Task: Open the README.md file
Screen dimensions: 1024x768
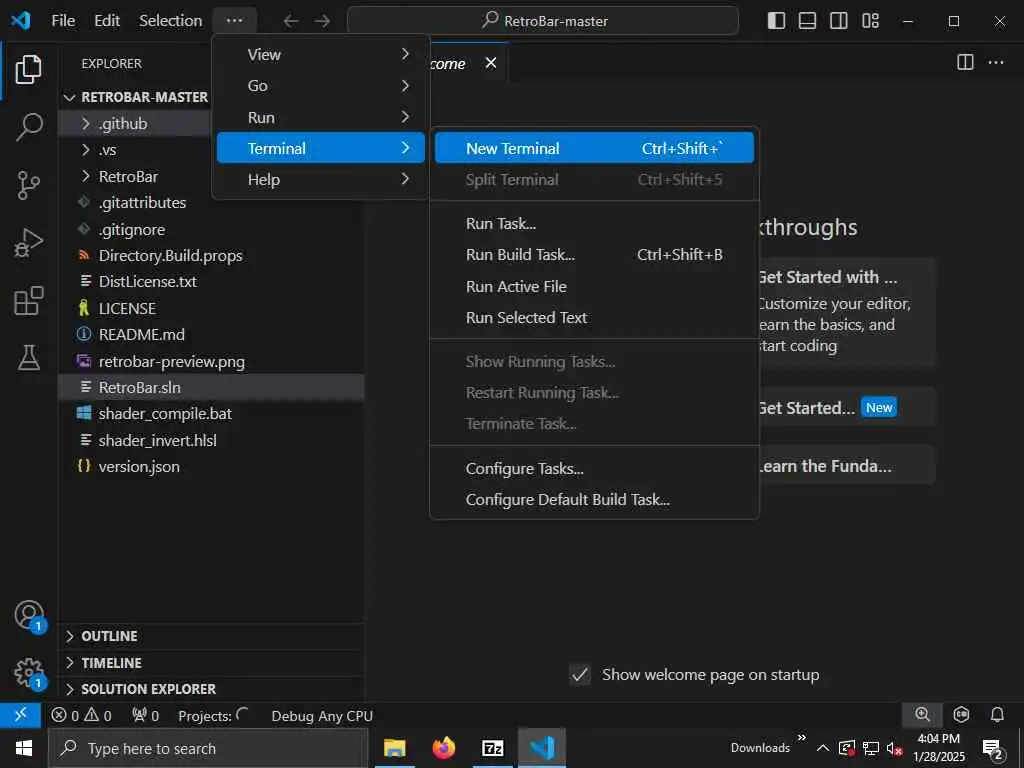Action: click(x=141, y=334)
